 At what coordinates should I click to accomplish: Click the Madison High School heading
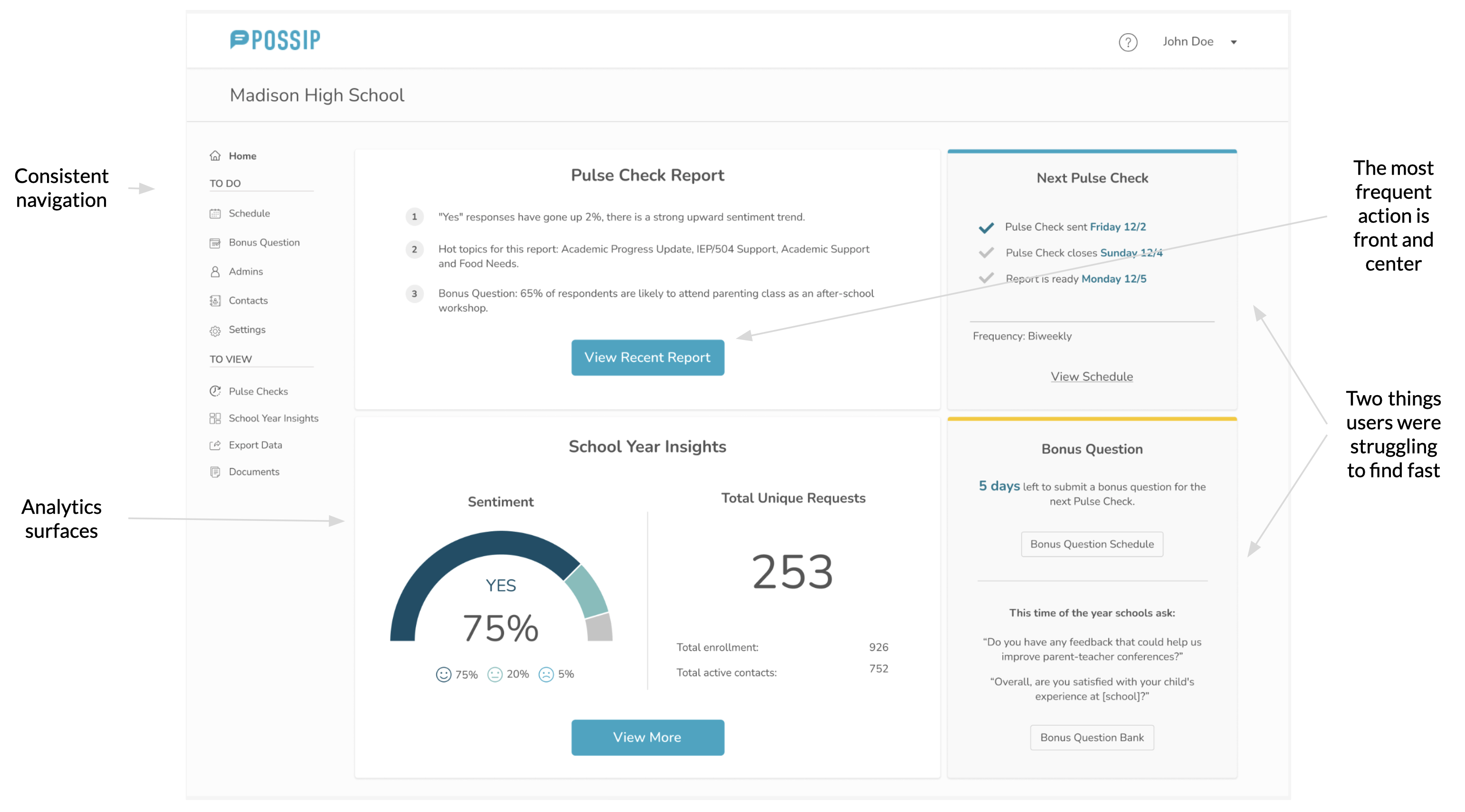tap(317, 95)
